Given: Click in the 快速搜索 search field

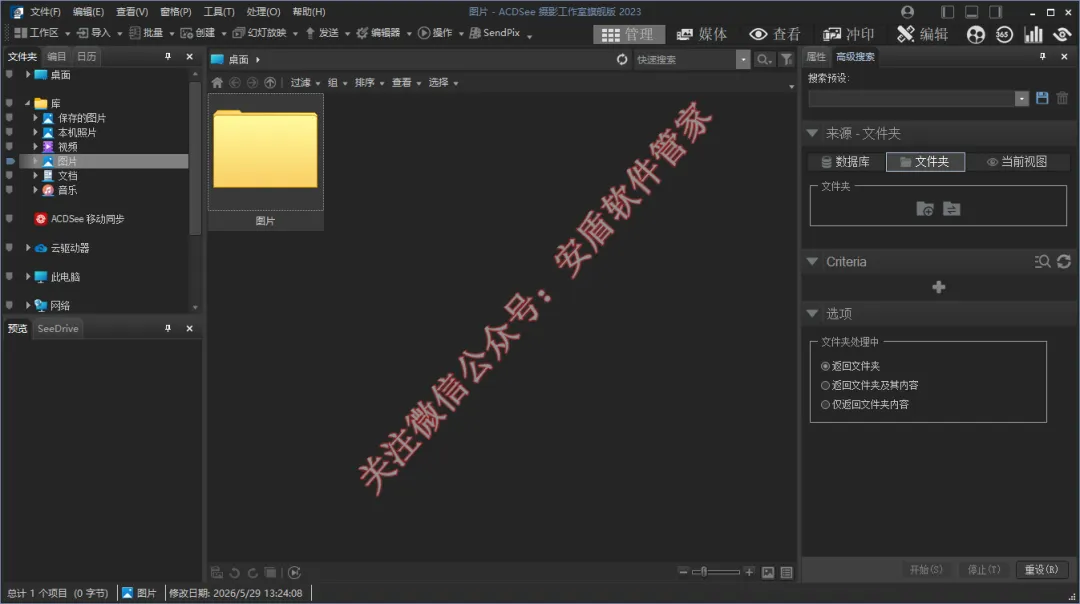Looking at the screenshot, I should click(x=684, y=60).
